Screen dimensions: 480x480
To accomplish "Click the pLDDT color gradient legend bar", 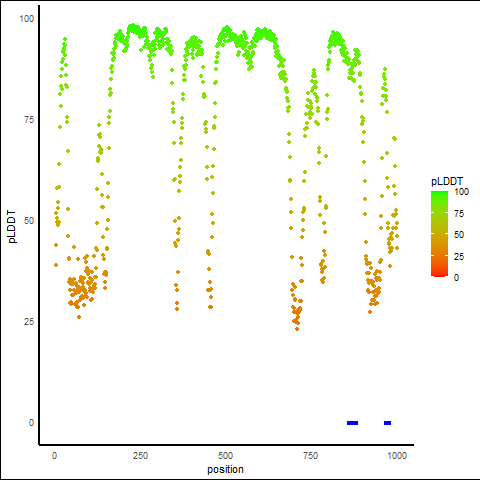I will pyautogui.click(x=439, y=234).
